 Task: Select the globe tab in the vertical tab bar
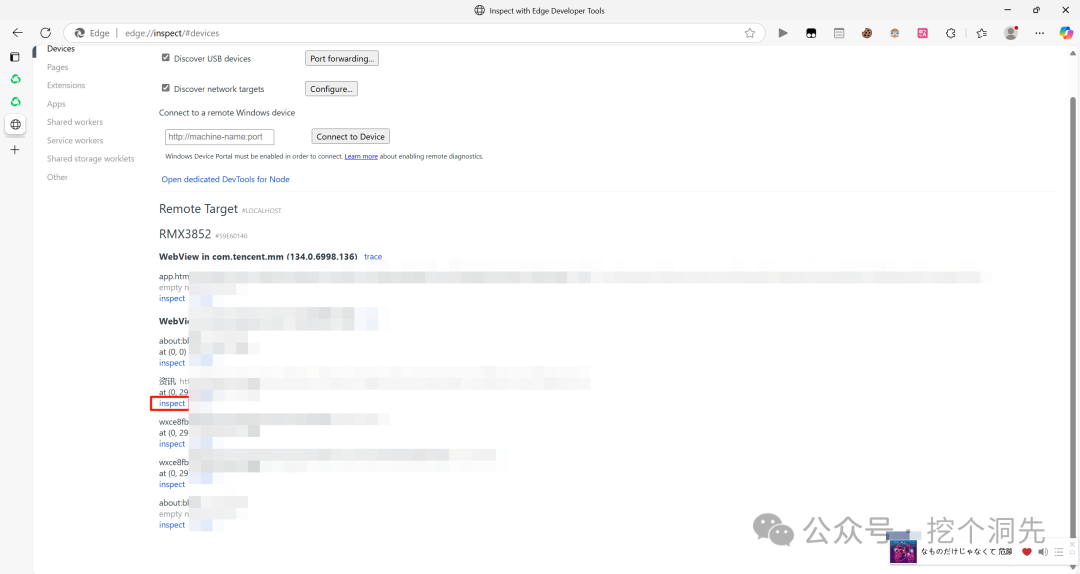click(15, 125)
